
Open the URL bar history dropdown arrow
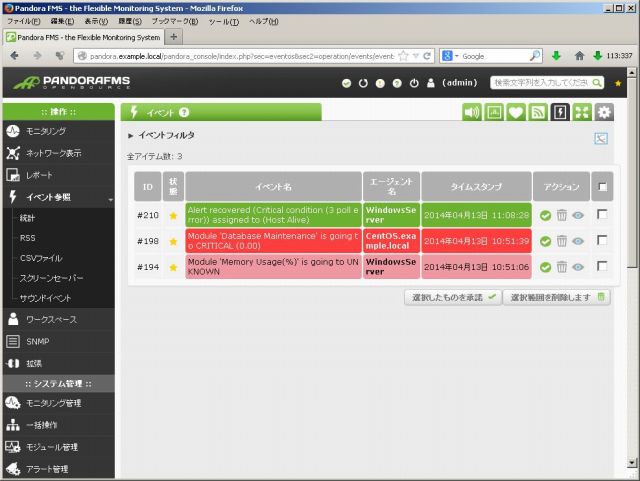[x=416, y=56]
